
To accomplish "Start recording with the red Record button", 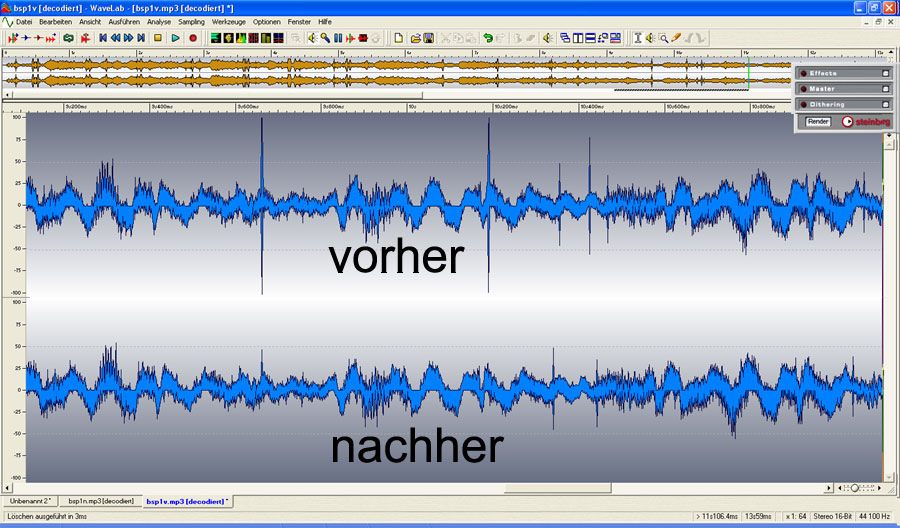I will click(193, 38).
